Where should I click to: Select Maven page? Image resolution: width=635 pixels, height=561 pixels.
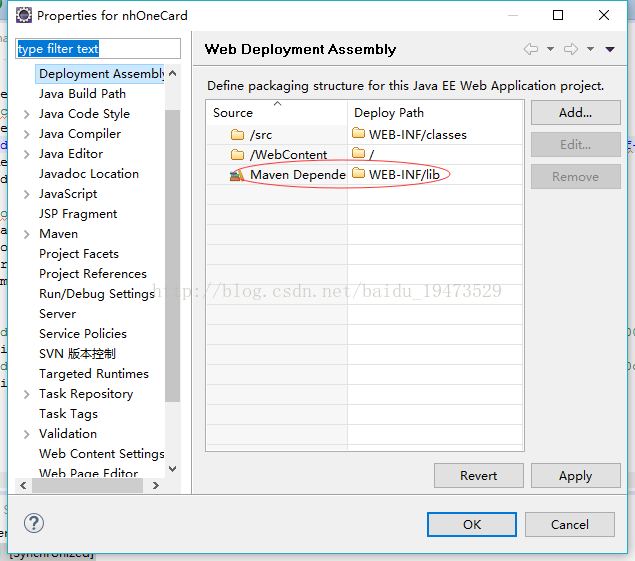tap(58, 234)
